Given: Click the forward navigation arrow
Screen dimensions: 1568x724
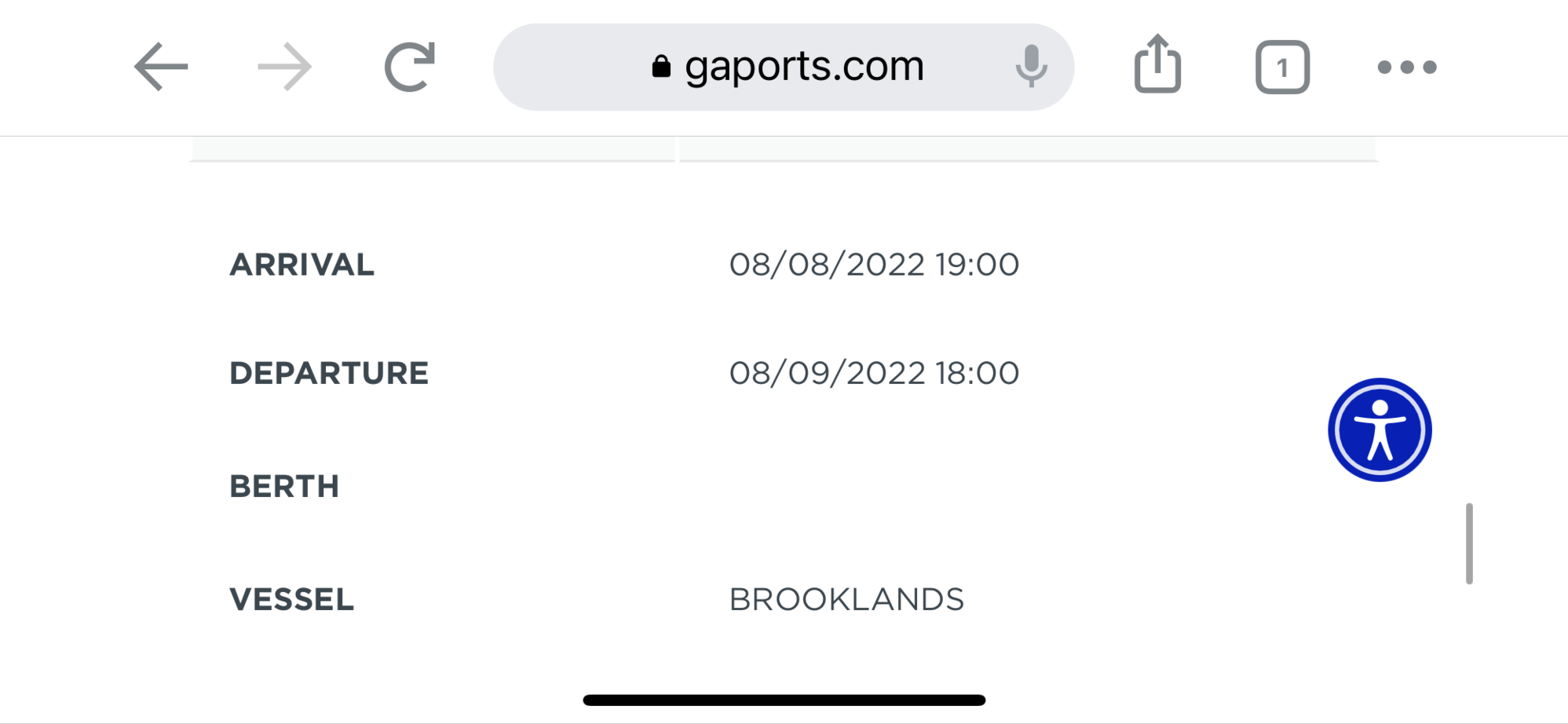Looking at the screenshot, I should coord(284,67).
